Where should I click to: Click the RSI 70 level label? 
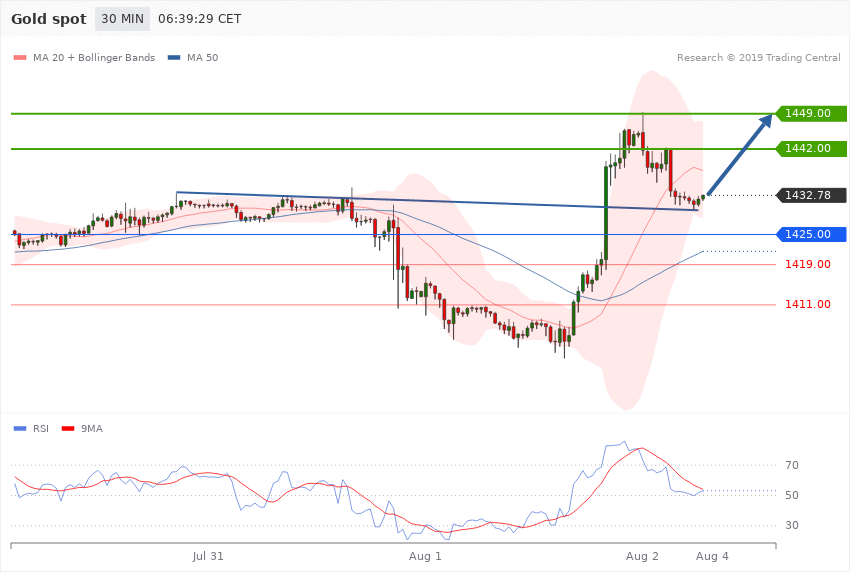(792, 465)
